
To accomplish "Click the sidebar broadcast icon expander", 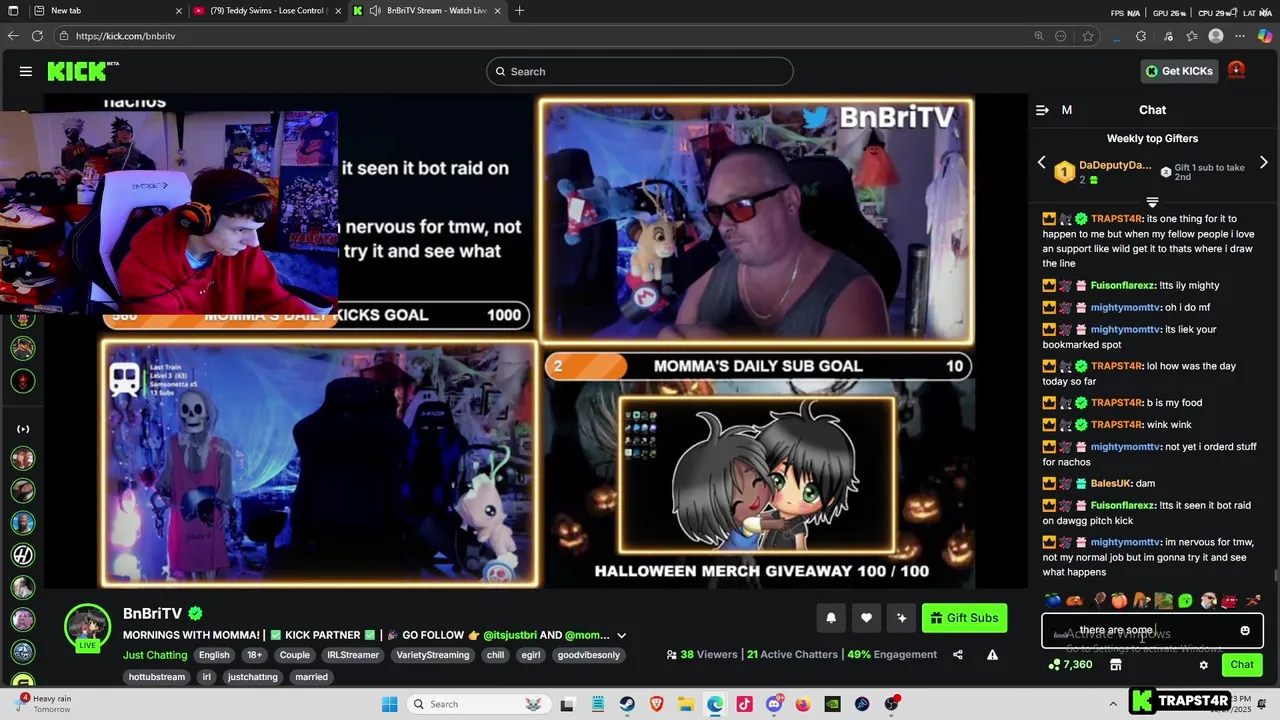I will [x=23, y=429].
